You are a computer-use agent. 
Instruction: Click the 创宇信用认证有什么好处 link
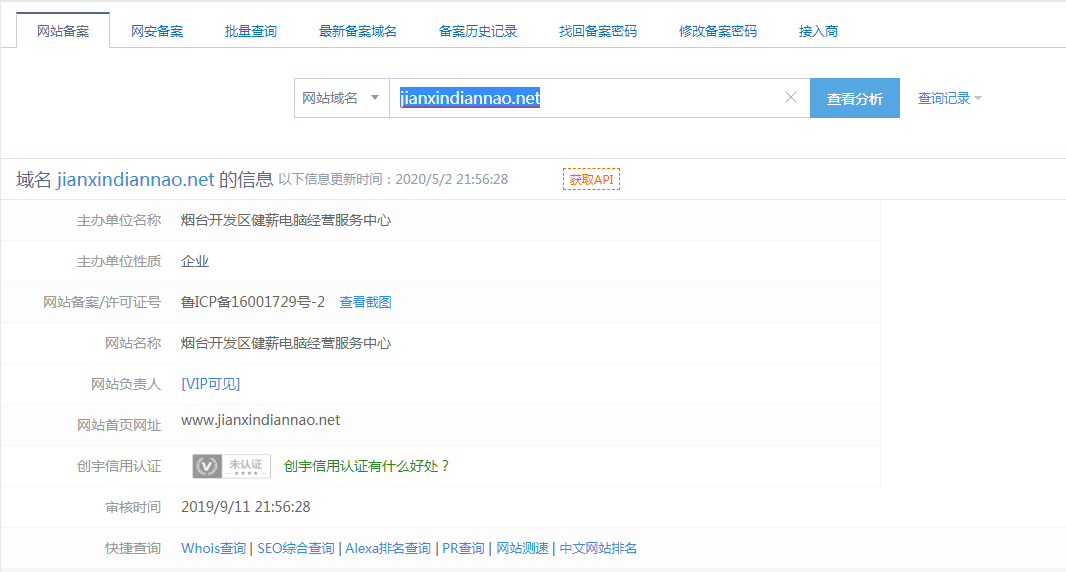(x=367, y=466)
